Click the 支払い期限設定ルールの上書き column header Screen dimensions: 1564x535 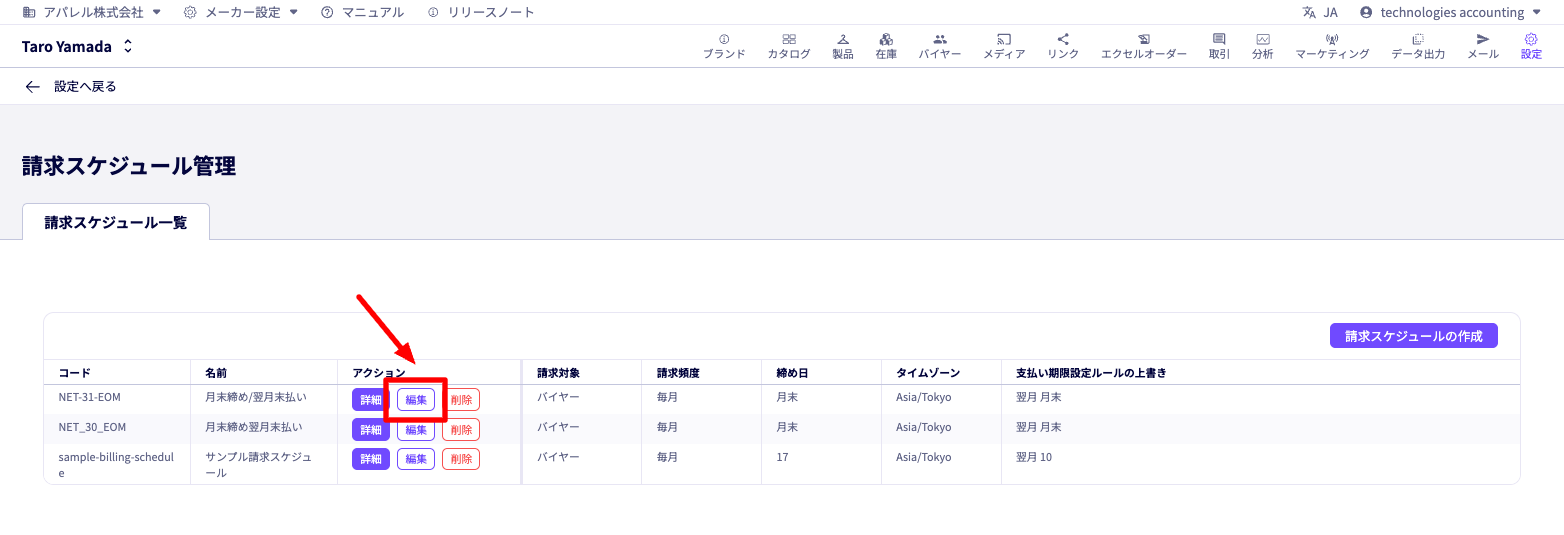click(1091, 373)
